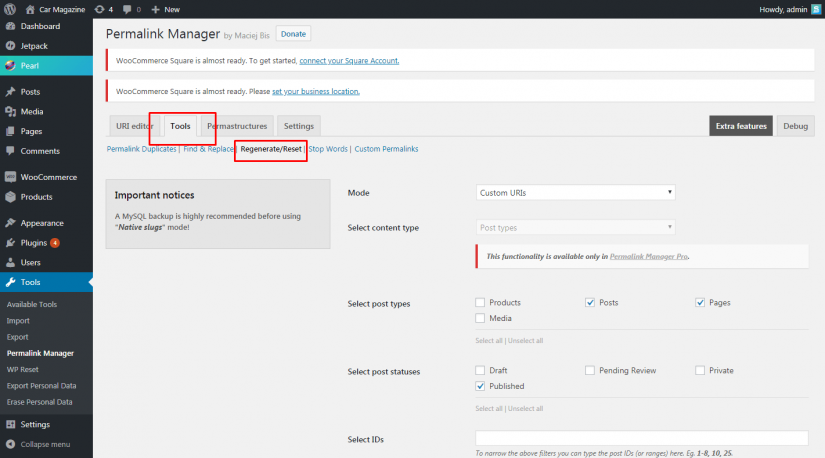Uncheck the Posts post type checkbox

coord(590,303)
